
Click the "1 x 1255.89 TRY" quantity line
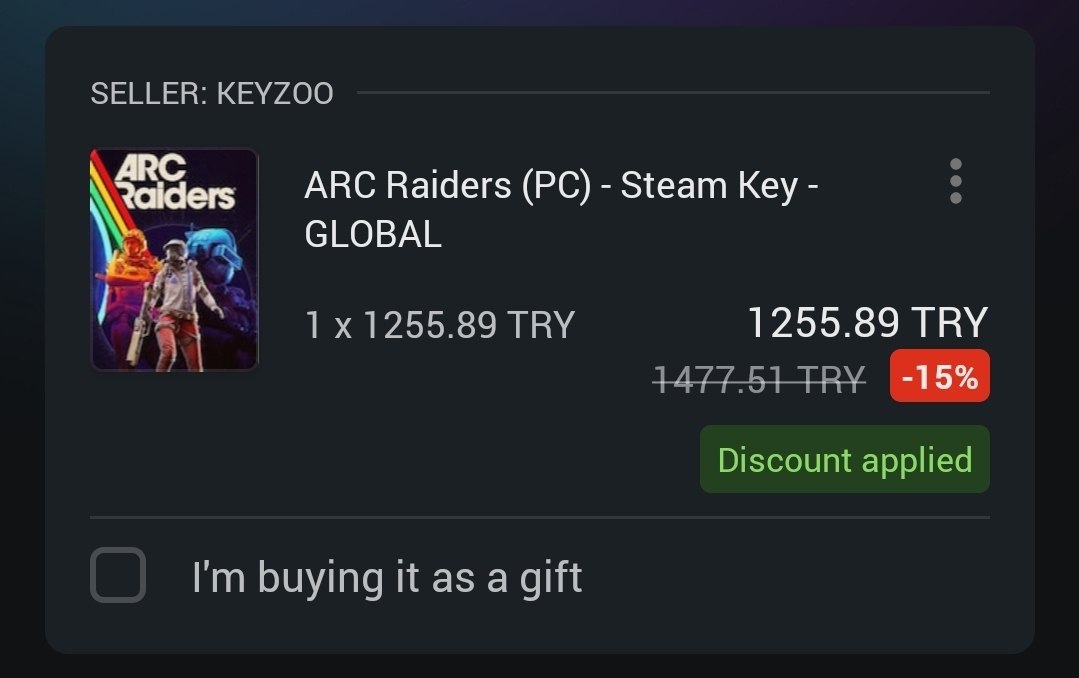[x=439, y=325]
